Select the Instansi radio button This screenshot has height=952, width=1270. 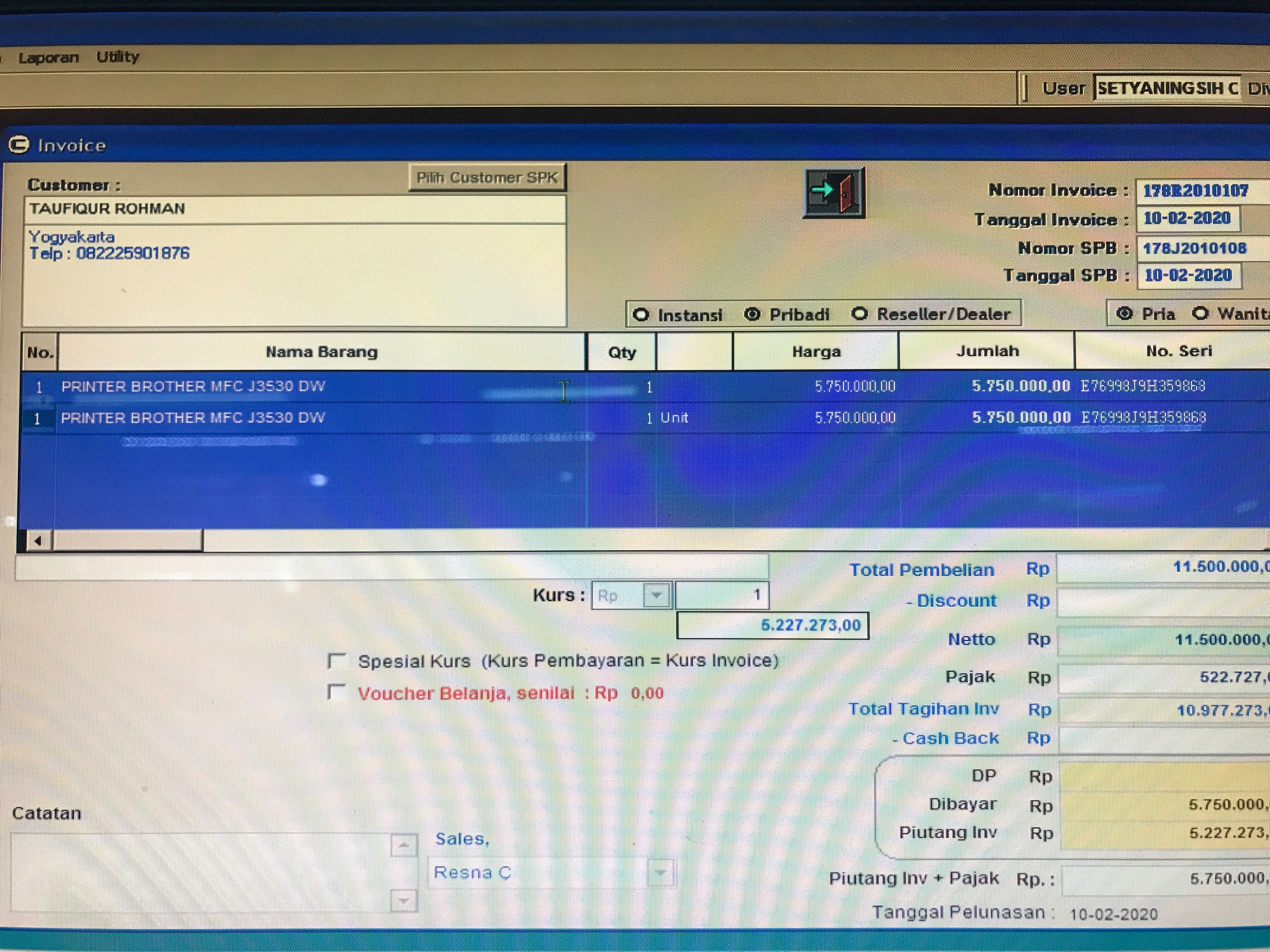tap(641, 314)
